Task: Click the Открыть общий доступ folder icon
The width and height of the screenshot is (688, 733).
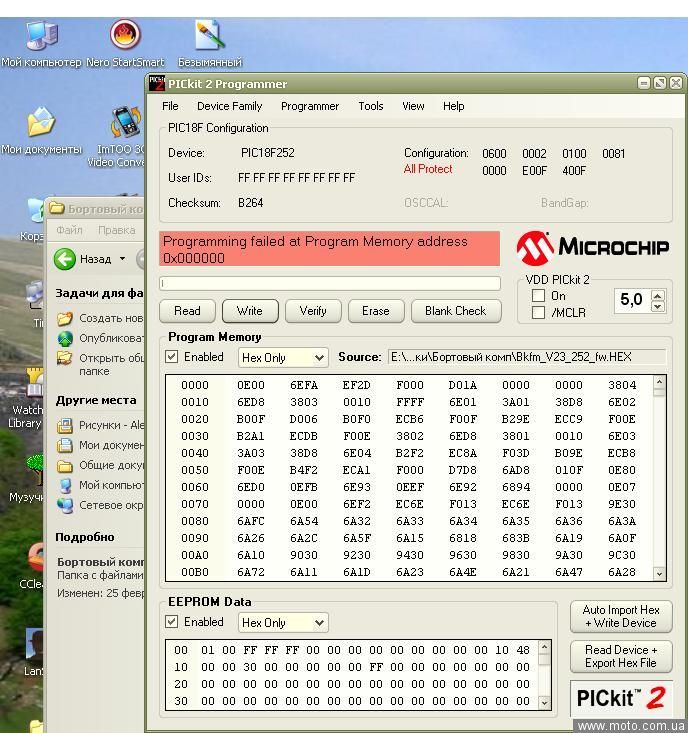Action: [65, 358]
